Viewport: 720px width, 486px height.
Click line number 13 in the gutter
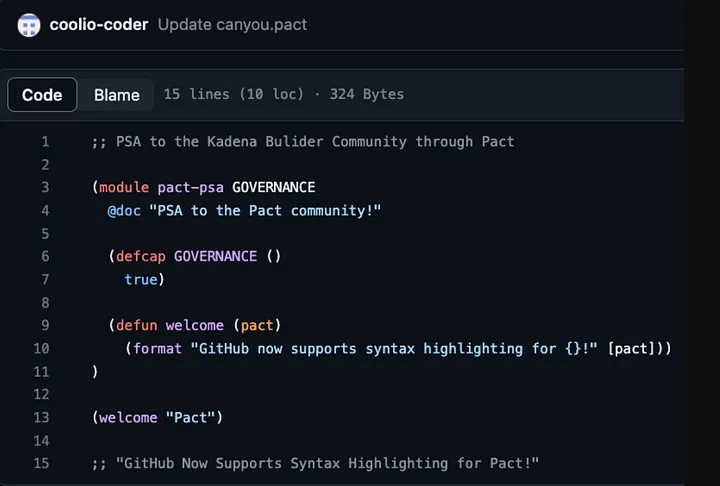[x=41, y=417]
